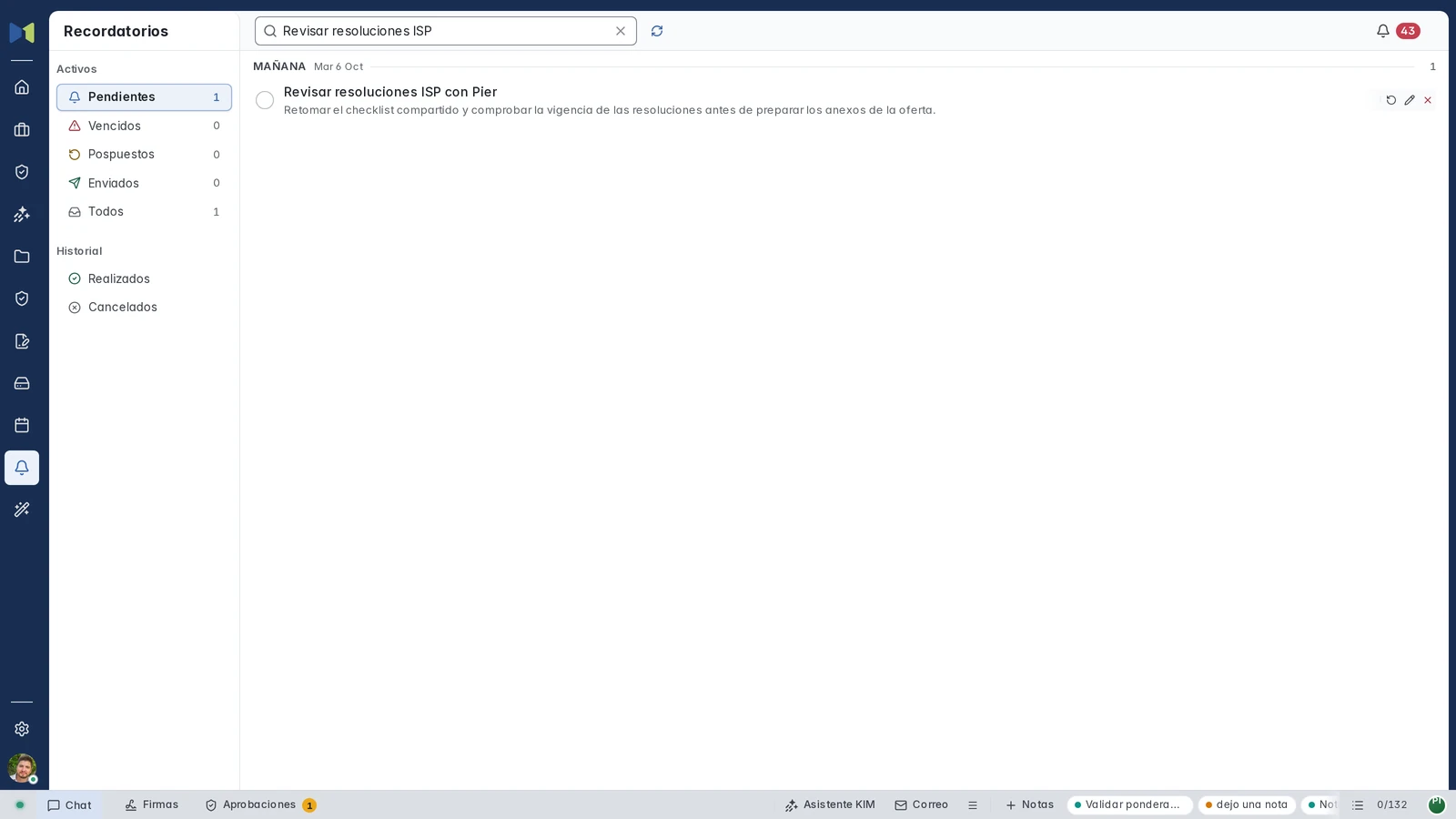Mark Revisar resoluciones ISP con Pier done
Viewport: 1456px width, 819px height.
click(x=265, y=100)
